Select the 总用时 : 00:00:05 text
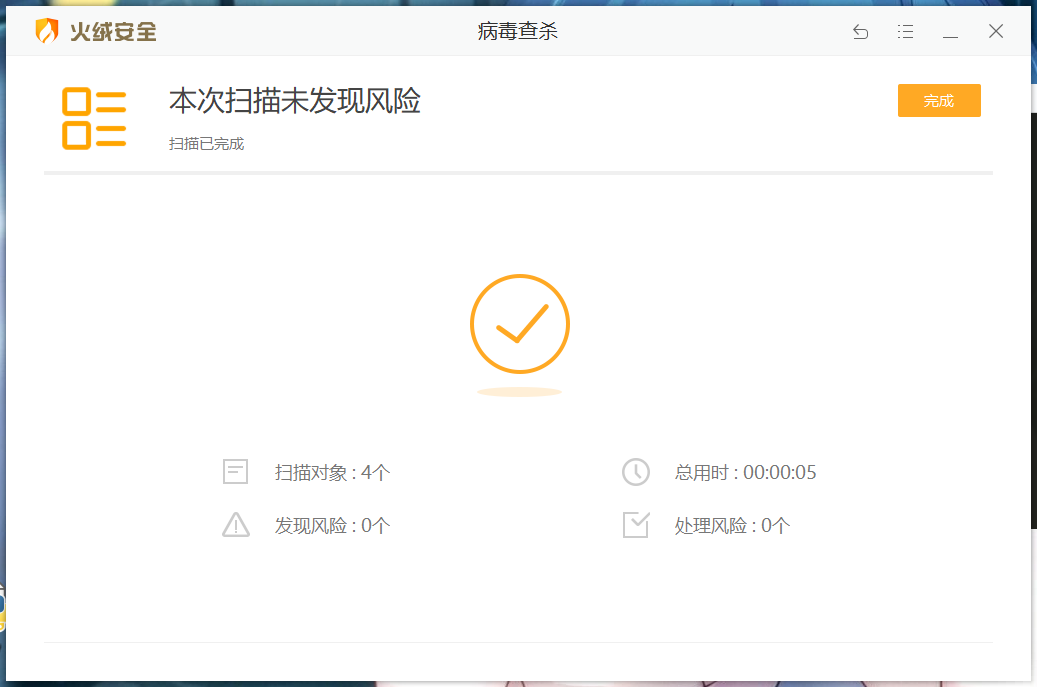Screen dimensions: 1037x687 (x=745, y=473)
